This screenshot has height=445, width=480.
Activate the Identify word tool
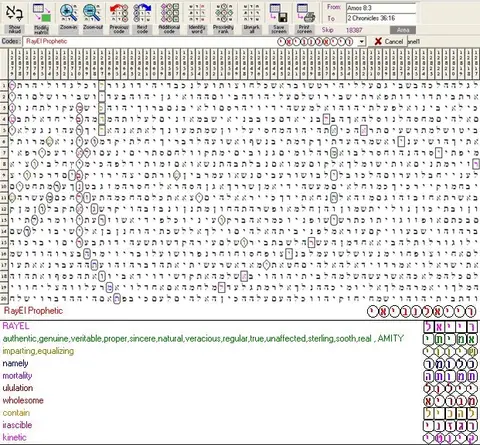(197, 18)
